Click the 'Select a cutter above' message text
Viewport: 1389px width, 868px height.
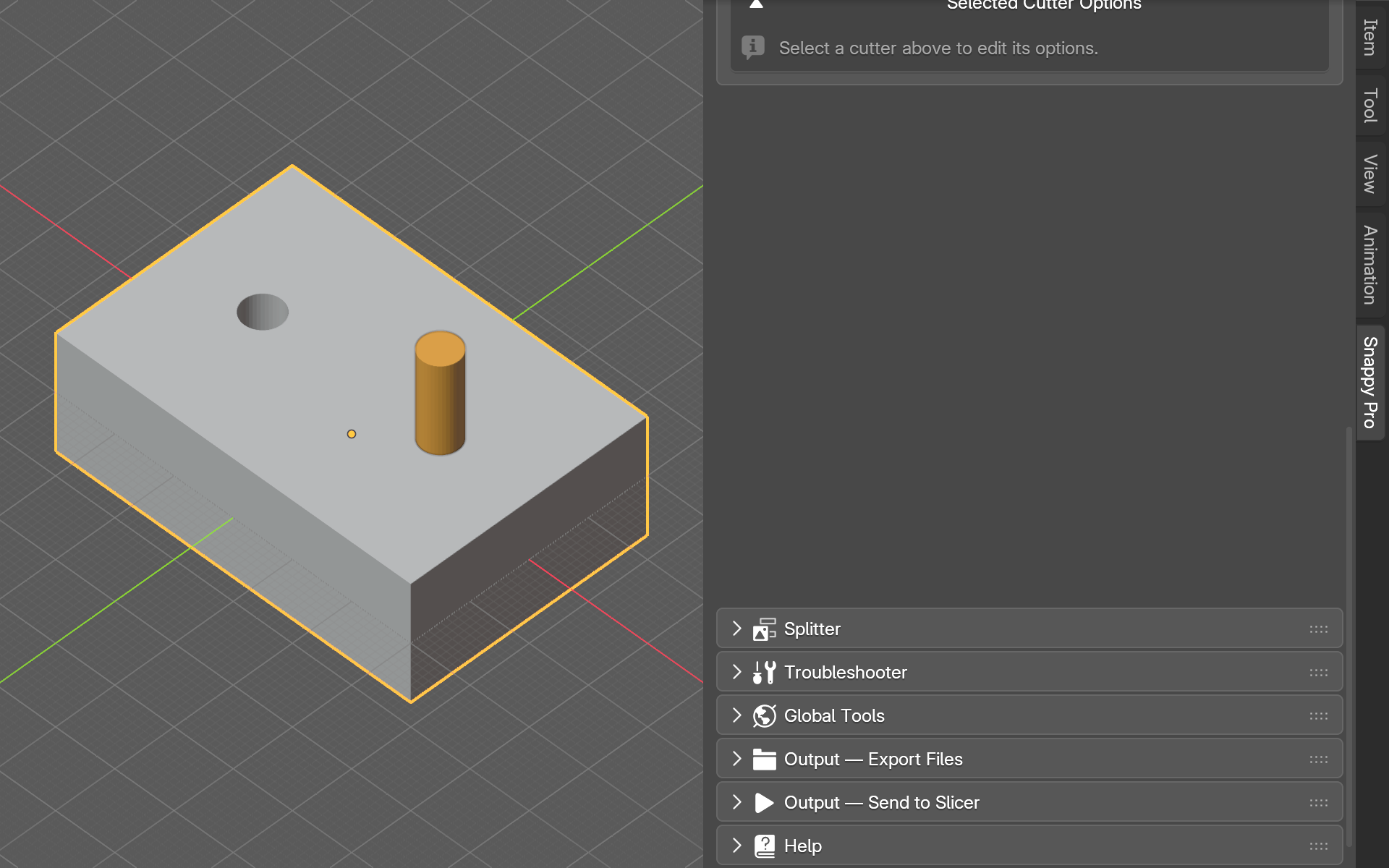tap(938, 48)
